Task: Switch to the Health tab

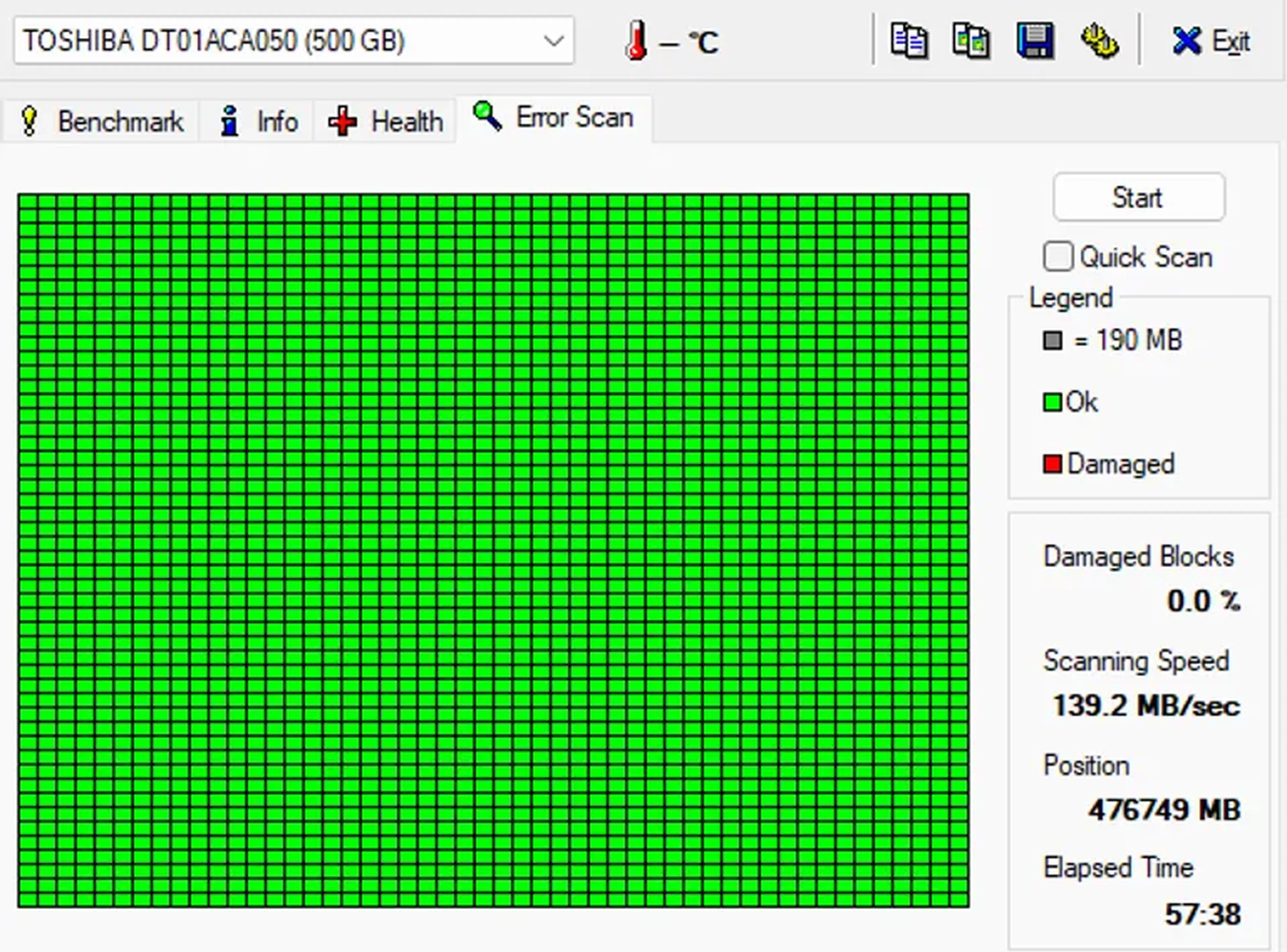Action: 385,121
